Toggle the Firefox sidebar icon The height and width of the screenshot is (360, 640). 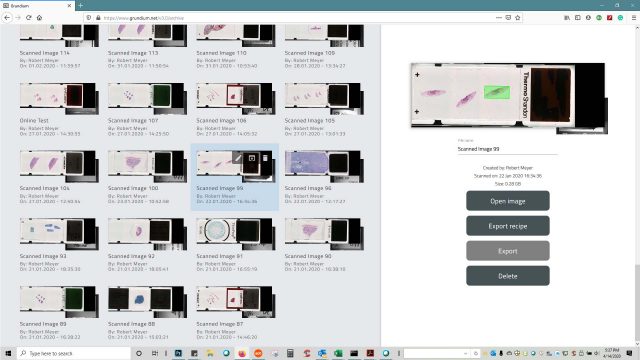(x=578, y=18)
